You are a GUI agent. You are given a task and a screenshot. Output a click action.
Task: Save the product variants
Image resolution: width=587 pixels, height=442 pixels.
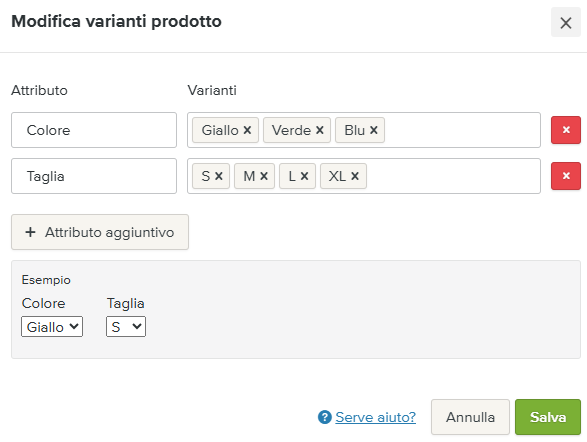548,417
